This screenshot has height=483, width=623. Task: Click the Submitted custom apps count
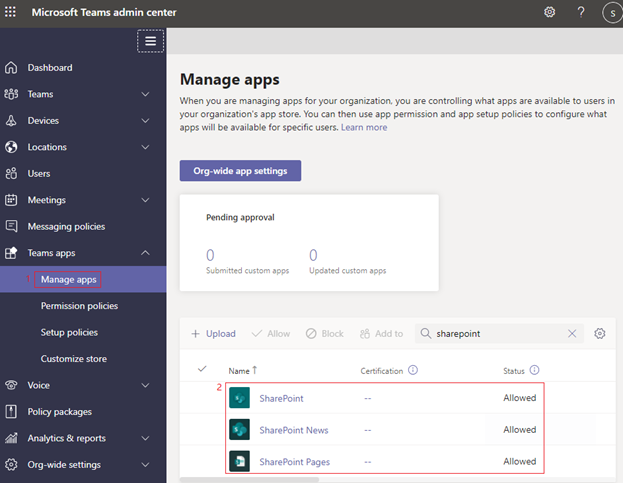(x=210, y=255)
